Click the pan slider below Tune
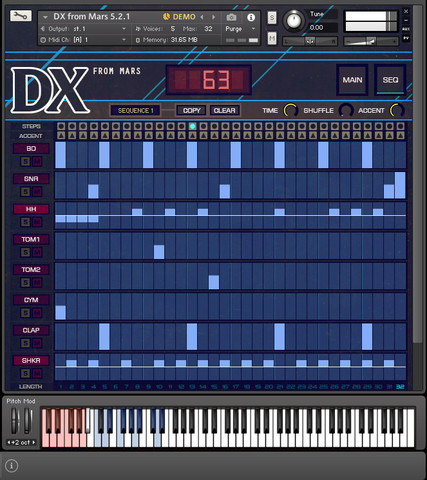The image size is (427, 480). 310,41
